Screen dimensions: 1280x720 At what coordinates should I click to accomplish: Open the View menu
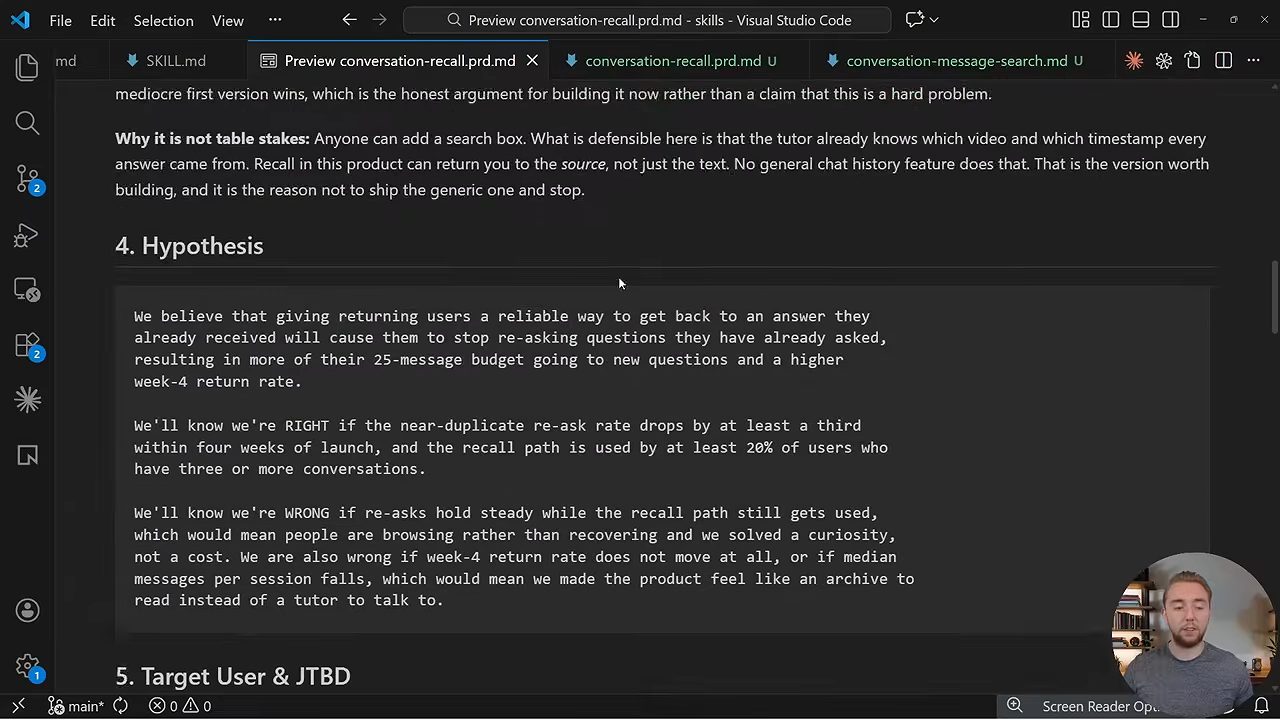228,20
